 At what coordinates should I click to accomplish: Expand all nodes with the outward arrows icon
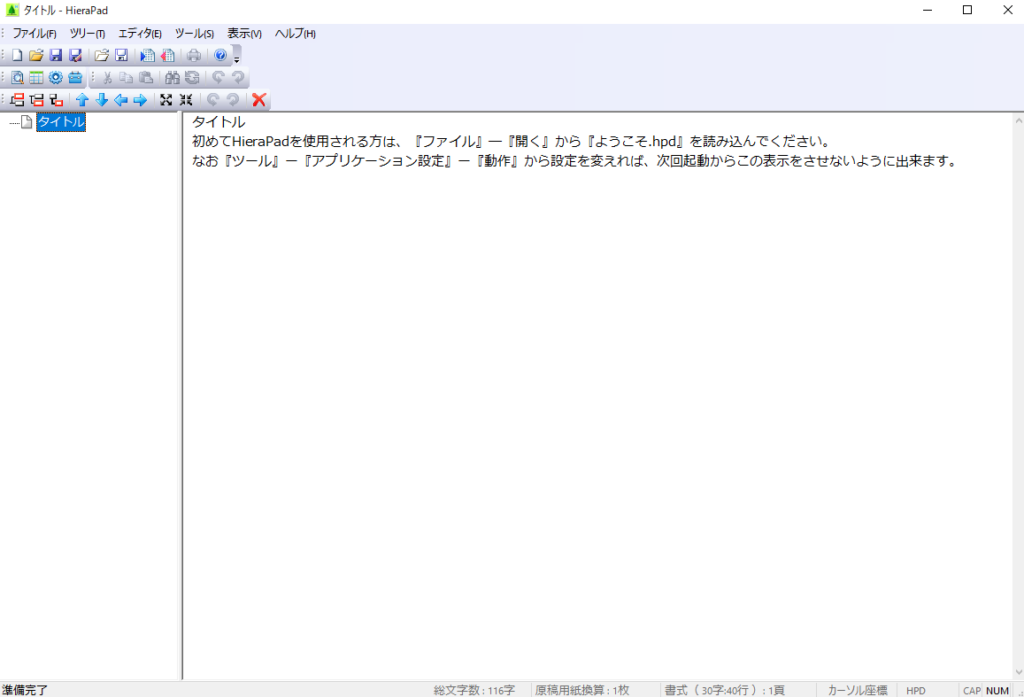[x=166, y=100]
